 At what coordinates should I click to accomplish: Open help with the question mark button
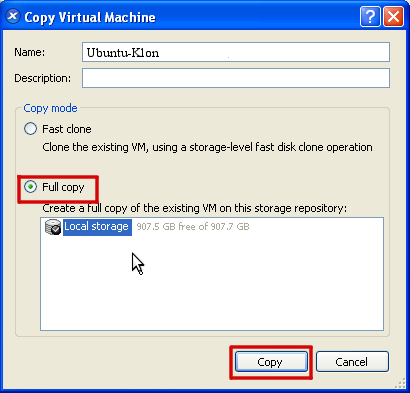point(370,16)
